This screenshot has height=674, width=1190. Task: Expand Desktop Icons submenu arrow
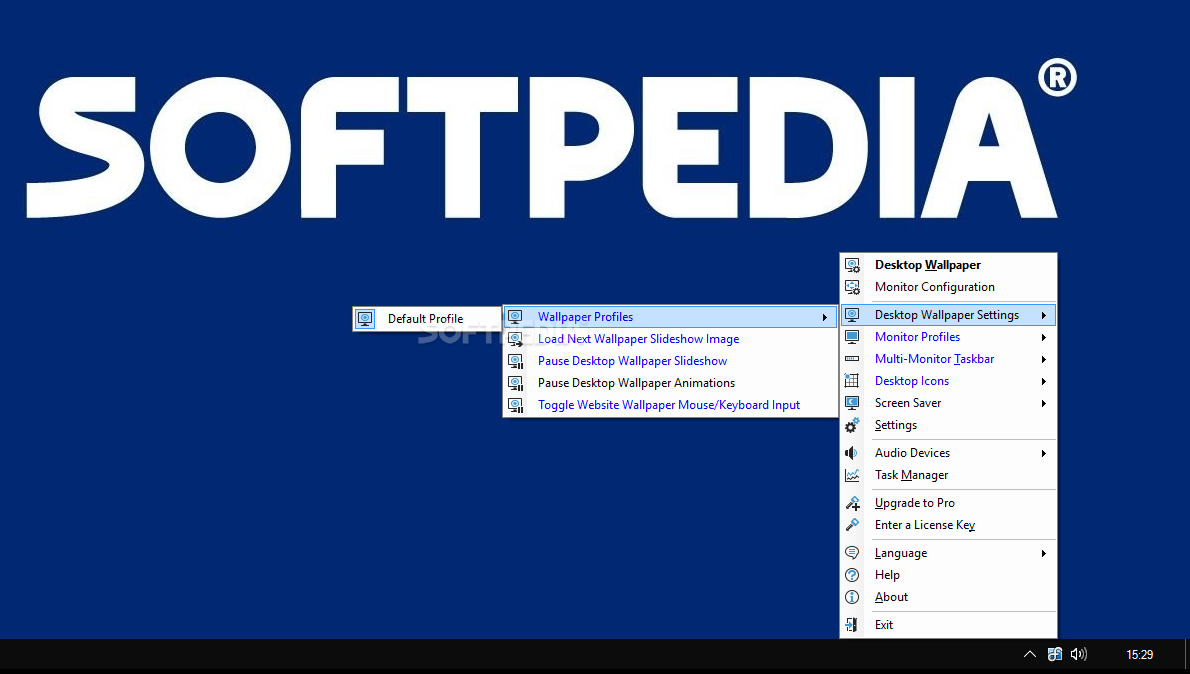point(1044,382)
